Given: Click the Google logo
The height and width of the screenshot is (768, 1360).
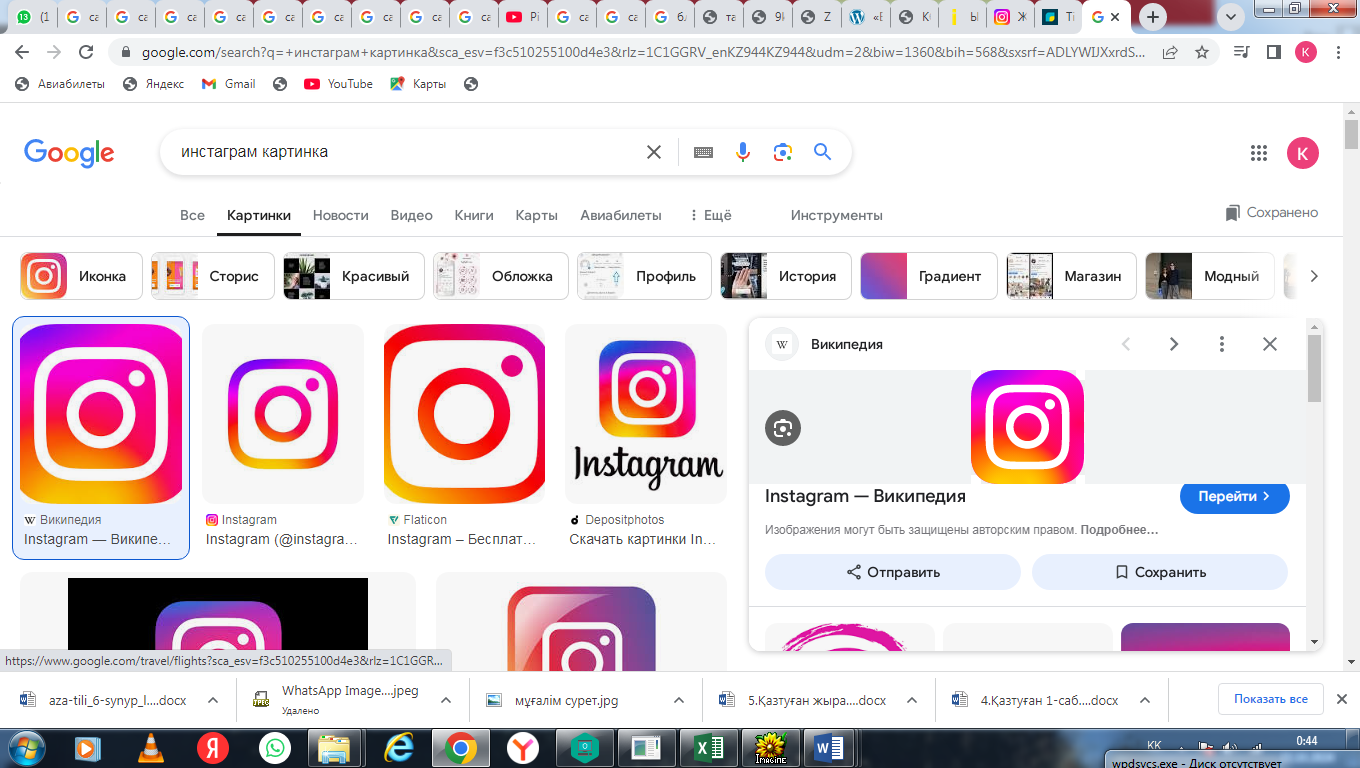Looking at the screenshot, I should click(x=69, y=153).
